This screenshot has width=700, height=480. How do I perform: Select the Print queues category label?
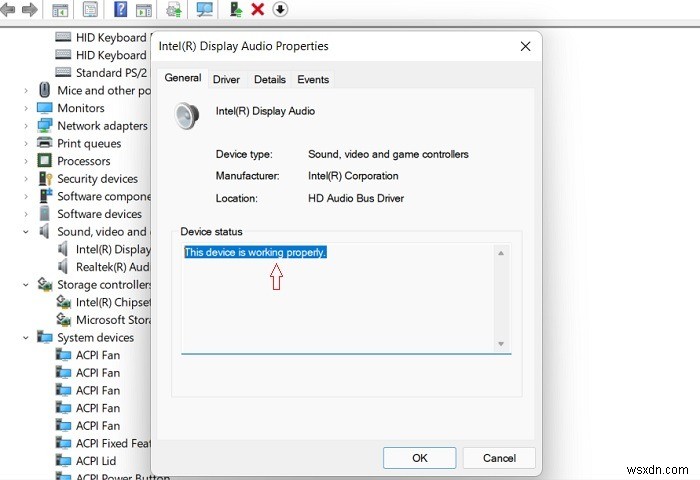[89, 143]
